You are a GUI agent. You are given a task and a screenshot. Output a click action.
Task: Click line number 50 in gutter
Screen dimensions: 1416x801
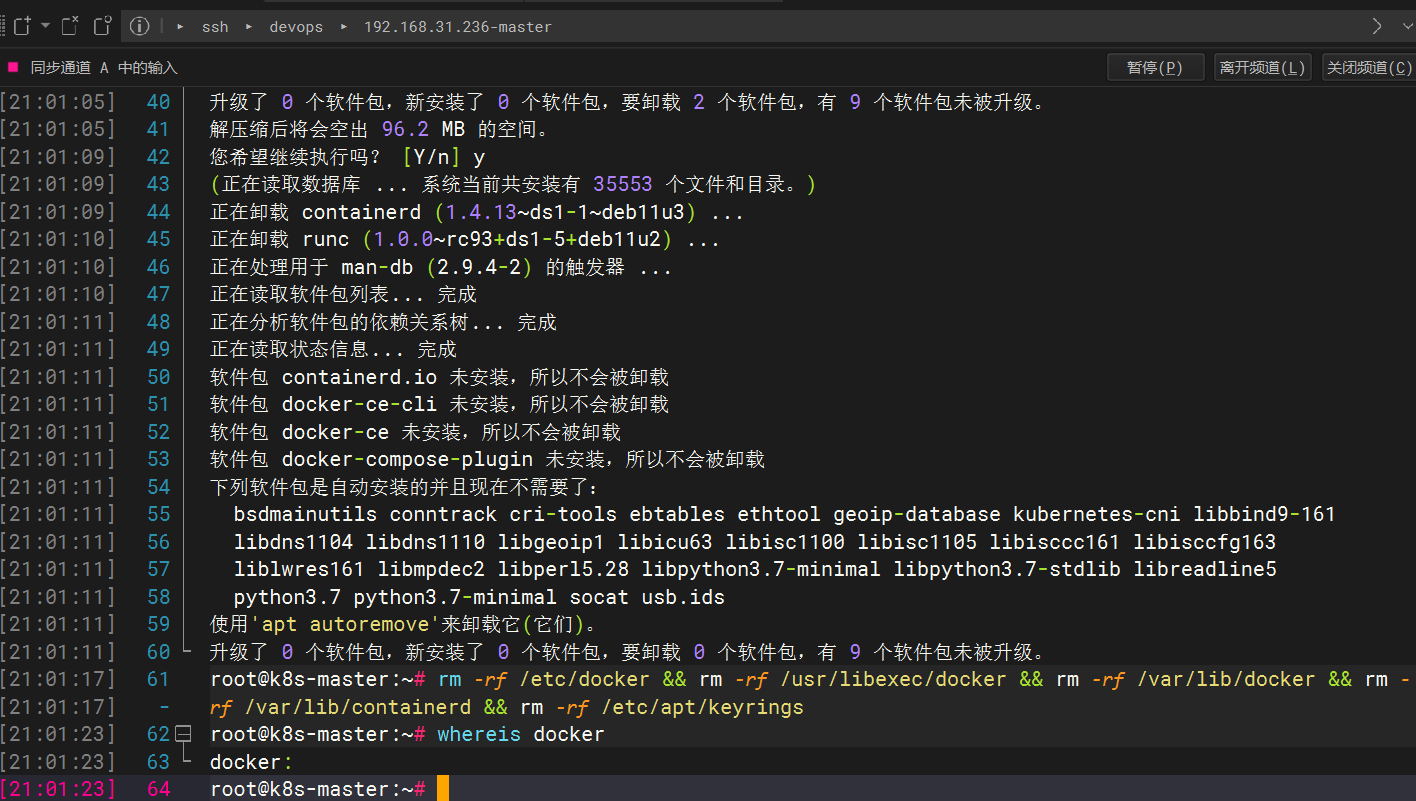(158, 377)
